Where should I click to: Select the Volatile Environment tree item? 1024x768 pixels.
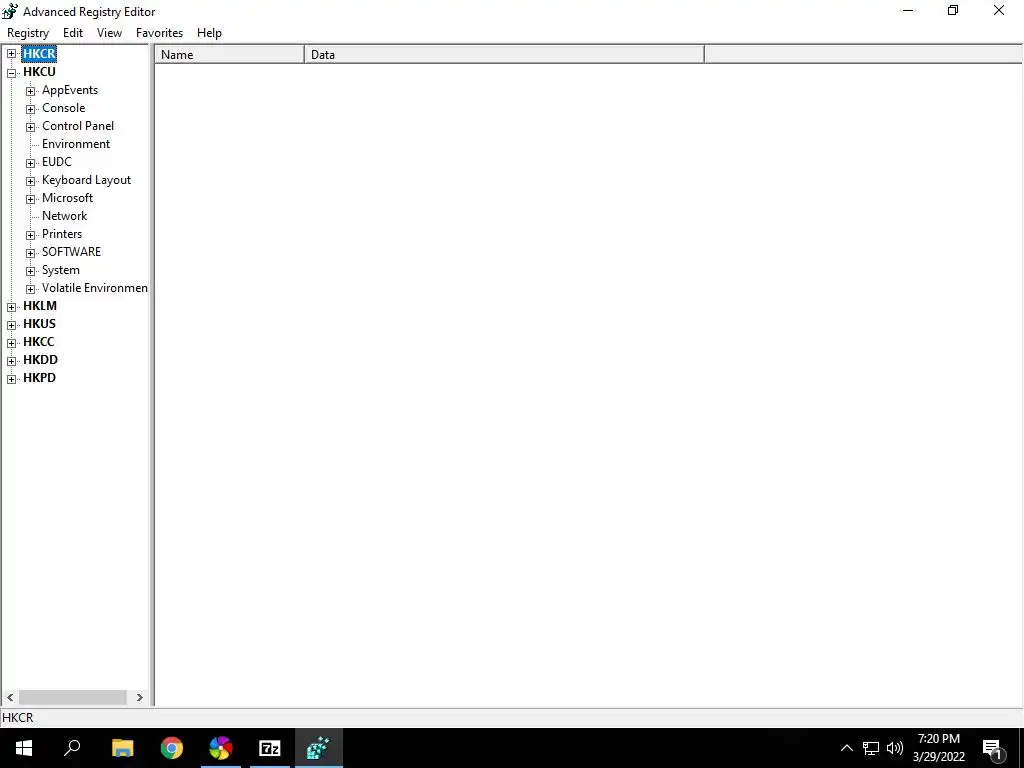coord(95,288)
